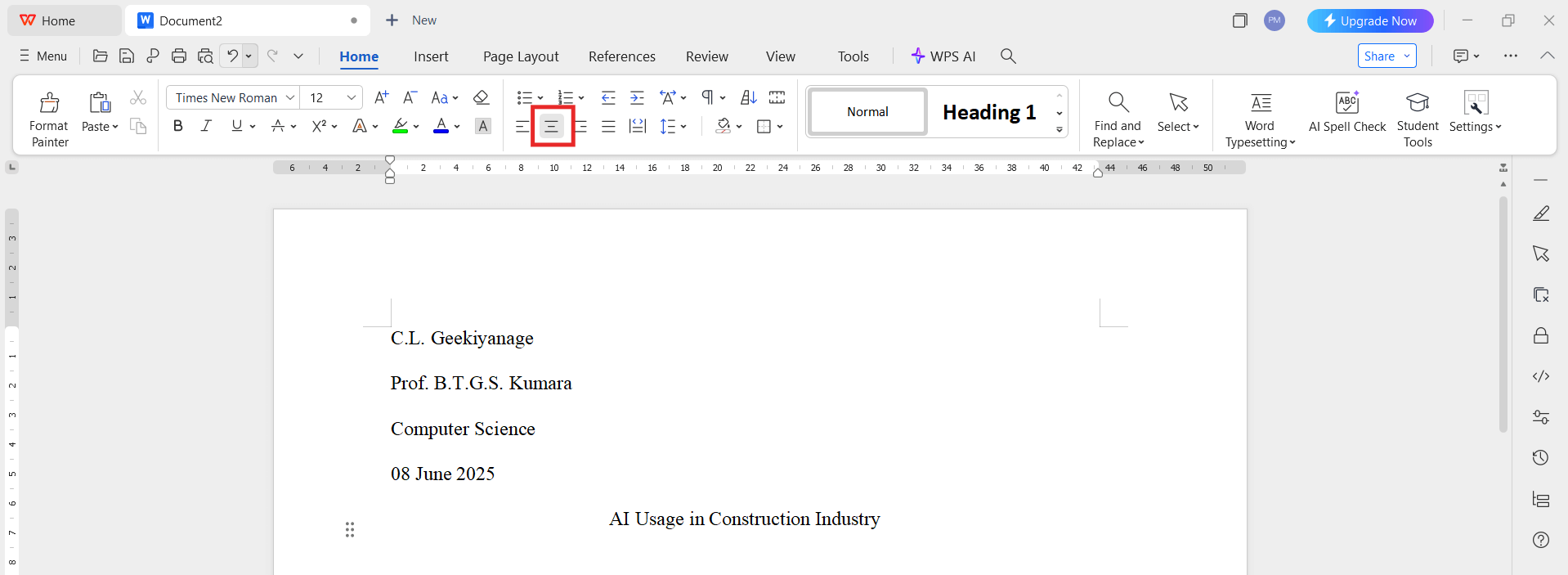Decrease paragraph indent
Viewport: 1568px width, 575px height.
point(608,97)
